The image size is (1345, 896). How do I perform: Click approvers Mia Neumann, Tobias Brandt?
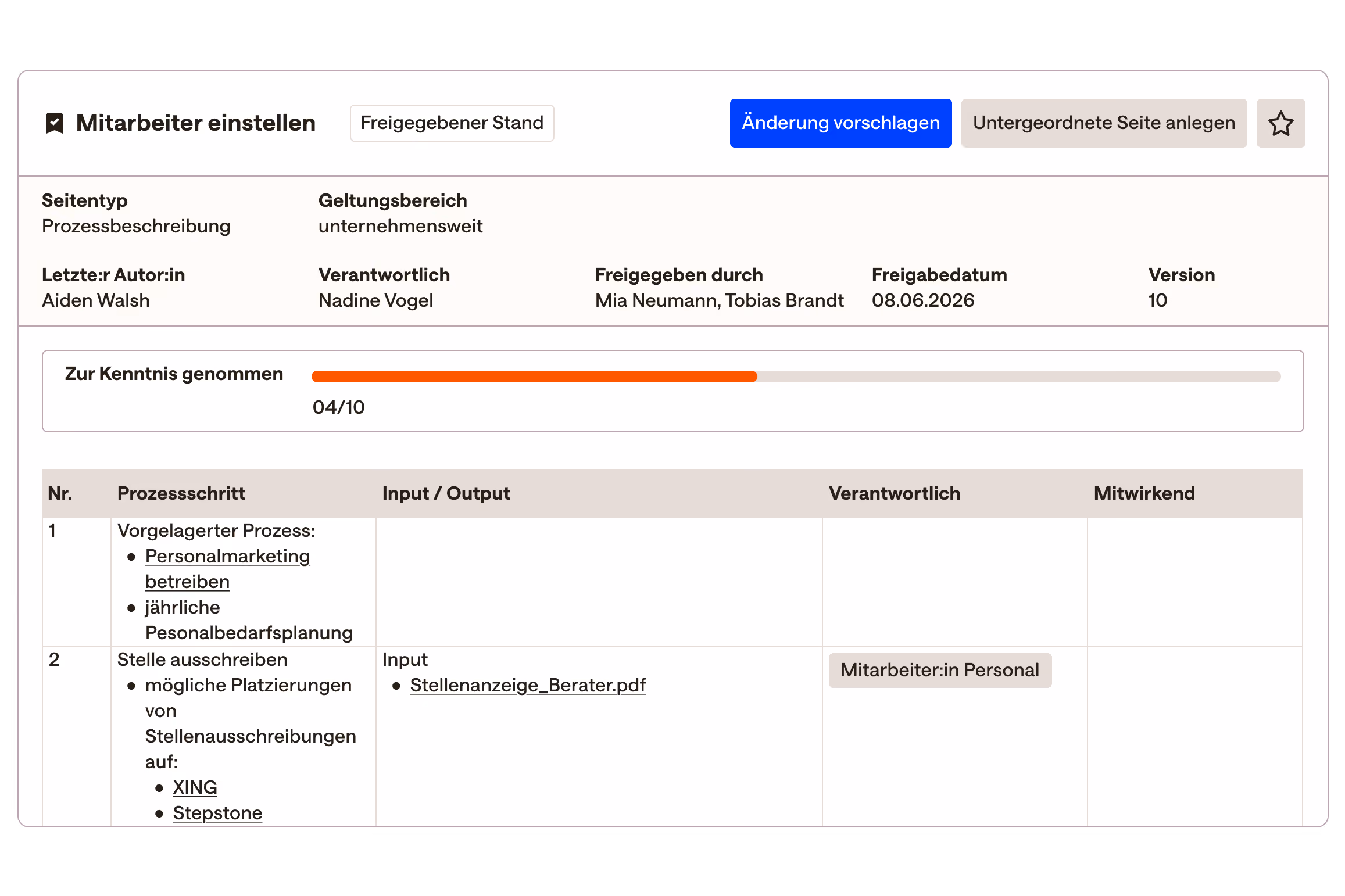(719, 300)
